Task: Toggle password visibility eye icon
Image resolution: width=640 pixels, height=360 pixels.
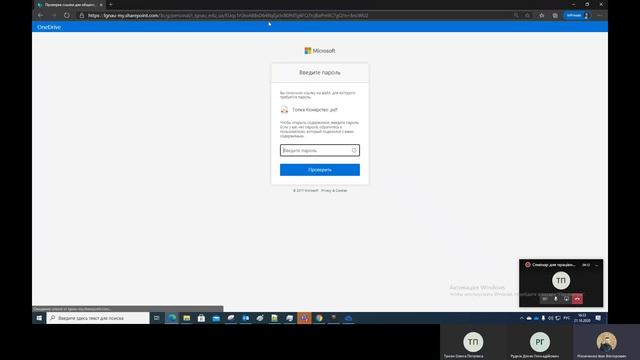Action: click(354, 151)
